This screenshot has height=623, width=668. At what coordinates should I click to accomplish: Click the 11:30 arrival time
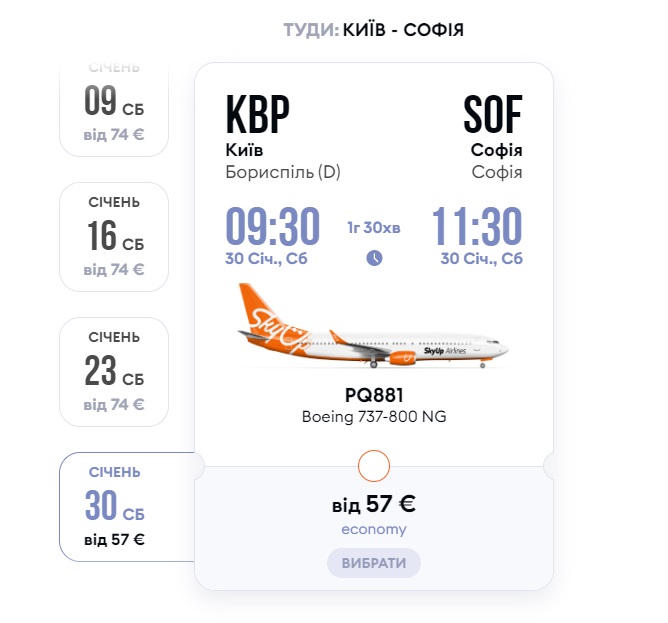pos(477,226)
